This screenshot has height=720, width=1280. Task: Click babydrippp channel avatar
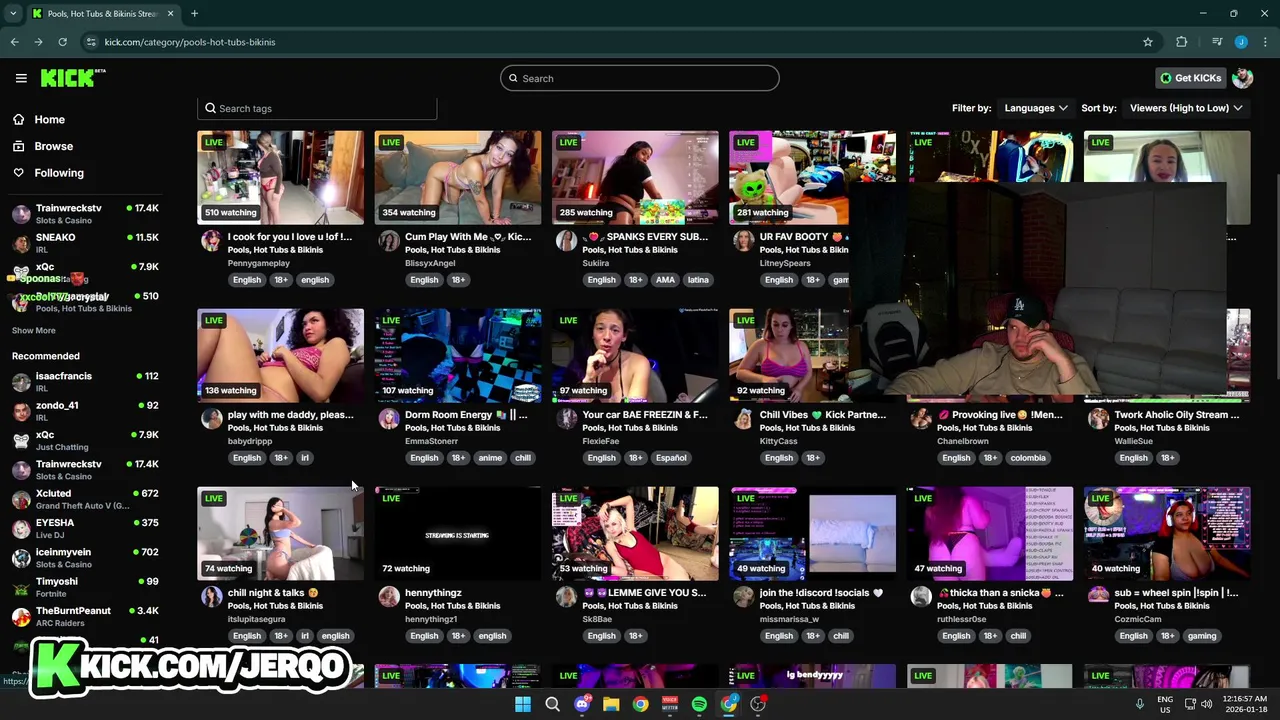[211, 418]
